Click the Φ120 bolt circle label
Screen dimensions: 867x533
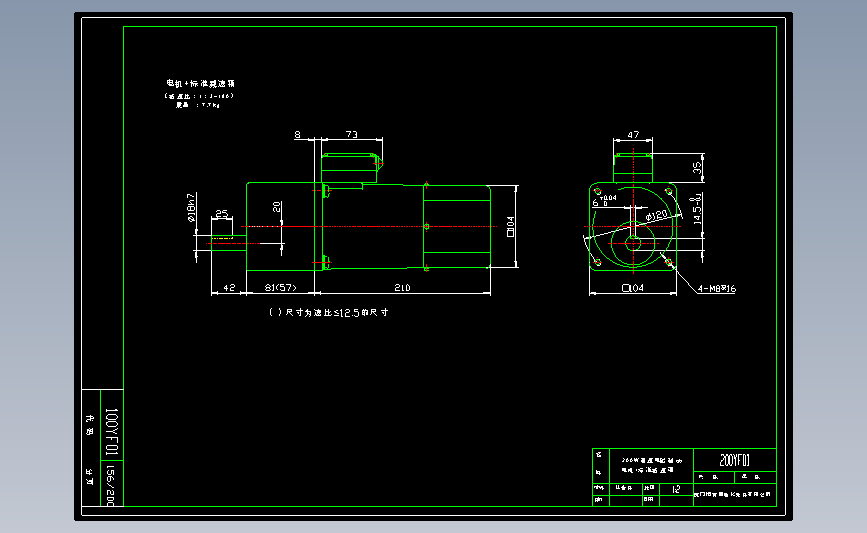(x=656, y=216)
